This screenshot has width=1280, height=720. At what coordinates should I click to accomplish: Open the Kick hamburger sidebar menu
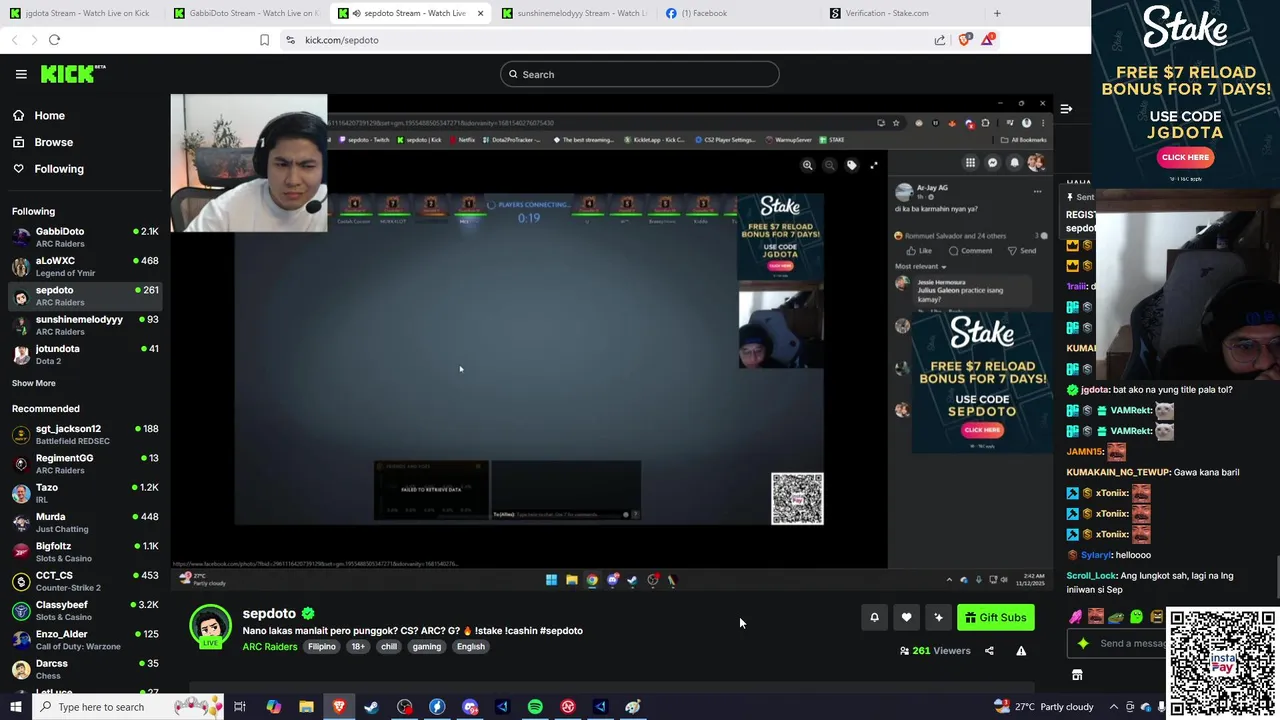[x=21, y=74]
